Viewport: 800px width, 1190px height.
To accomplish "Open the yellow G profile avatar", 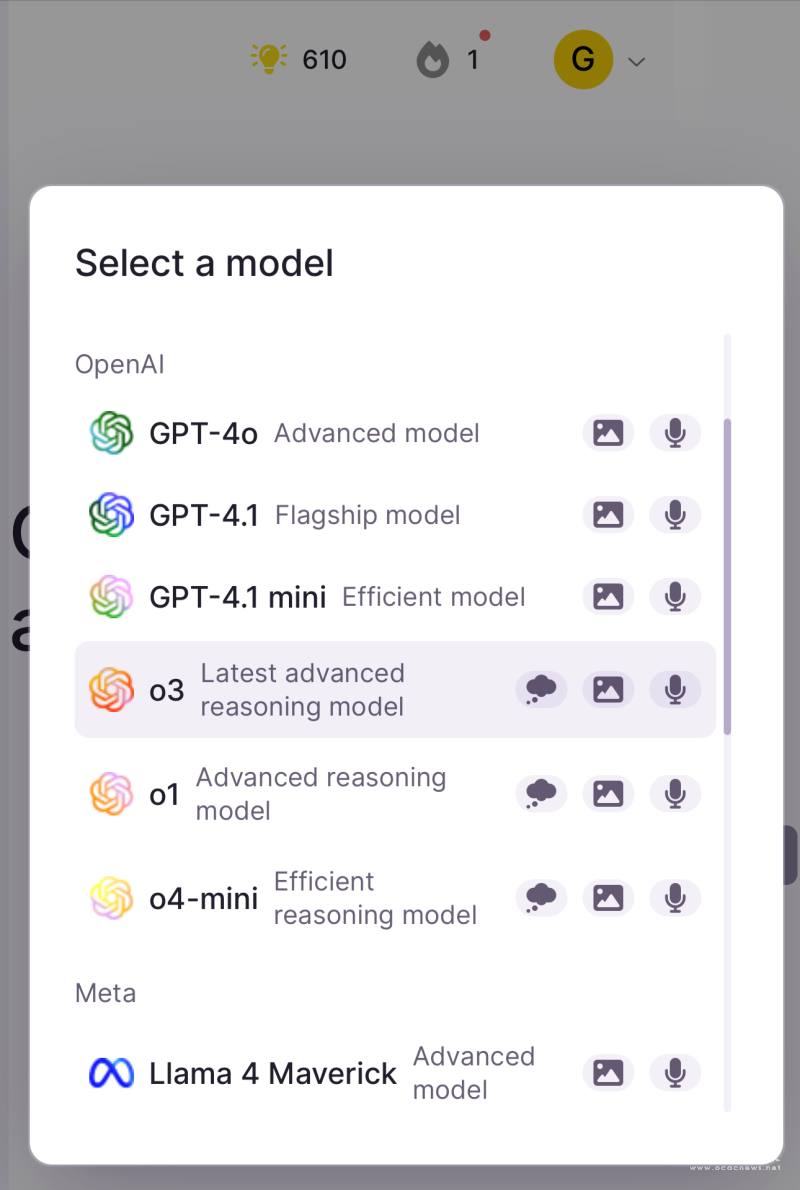I will (583, 59).
